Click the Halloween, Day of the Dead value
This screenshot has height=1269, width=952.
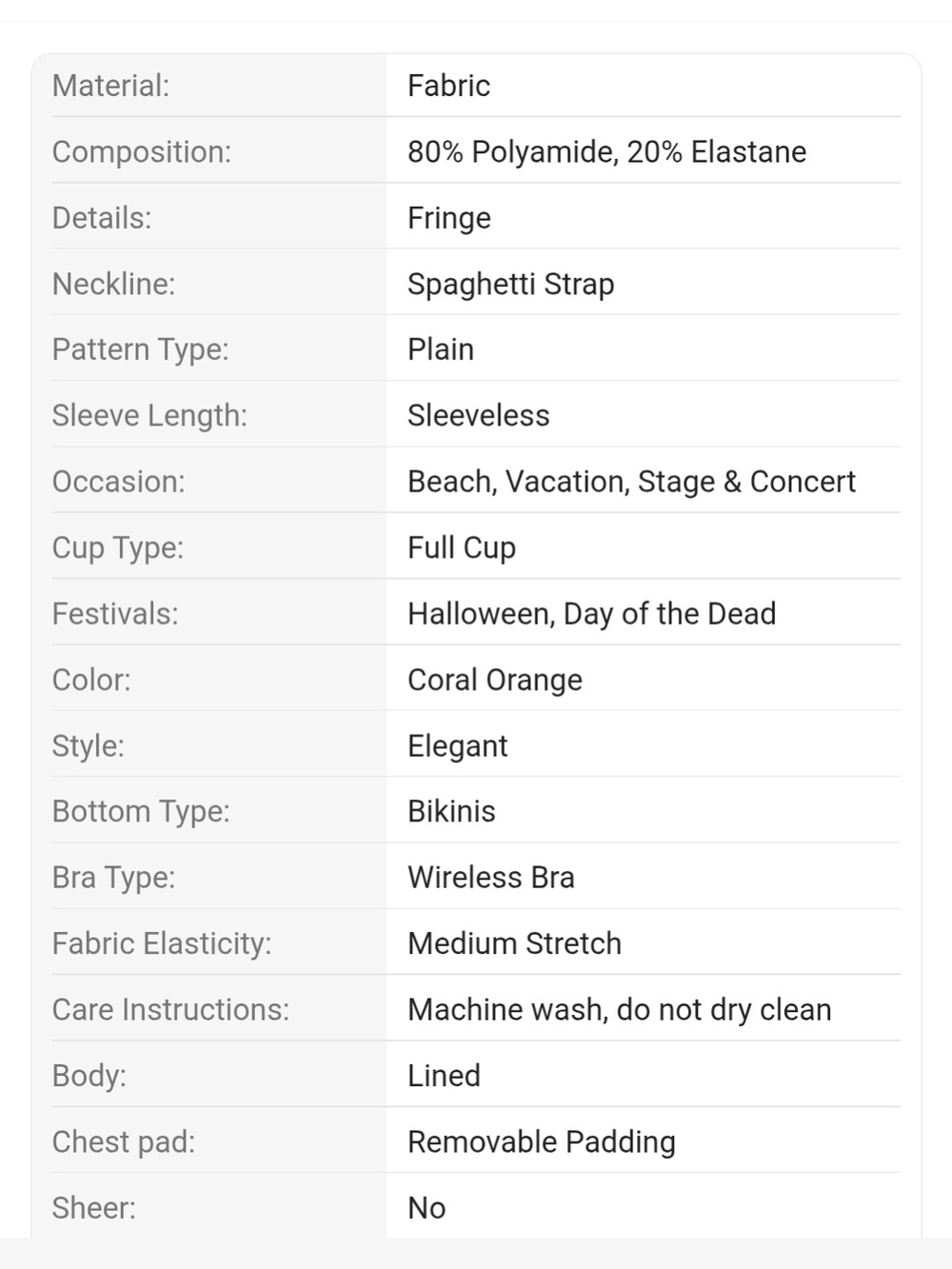click(591, 614)
